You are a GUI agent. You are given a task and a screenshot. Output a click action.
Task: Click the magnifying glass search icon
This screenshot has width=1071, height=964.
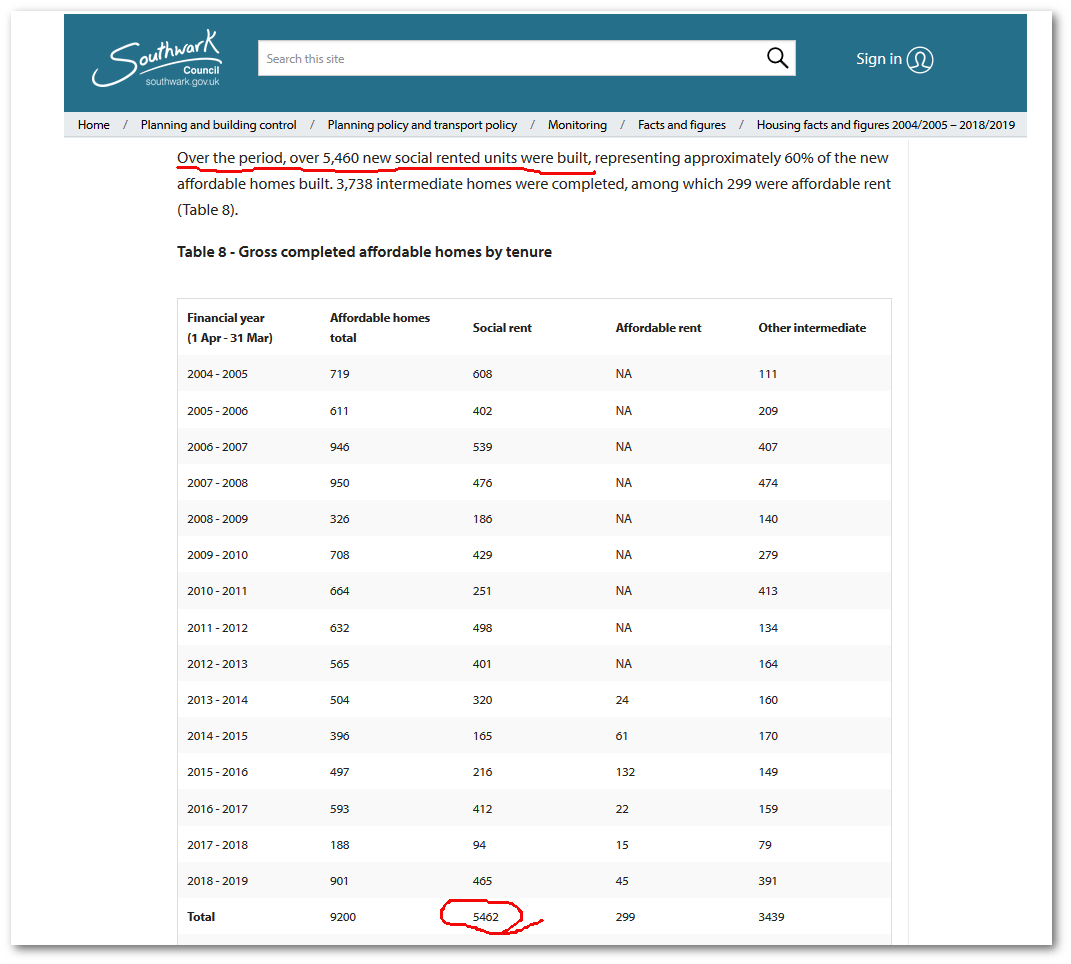(x=777, y=58)
